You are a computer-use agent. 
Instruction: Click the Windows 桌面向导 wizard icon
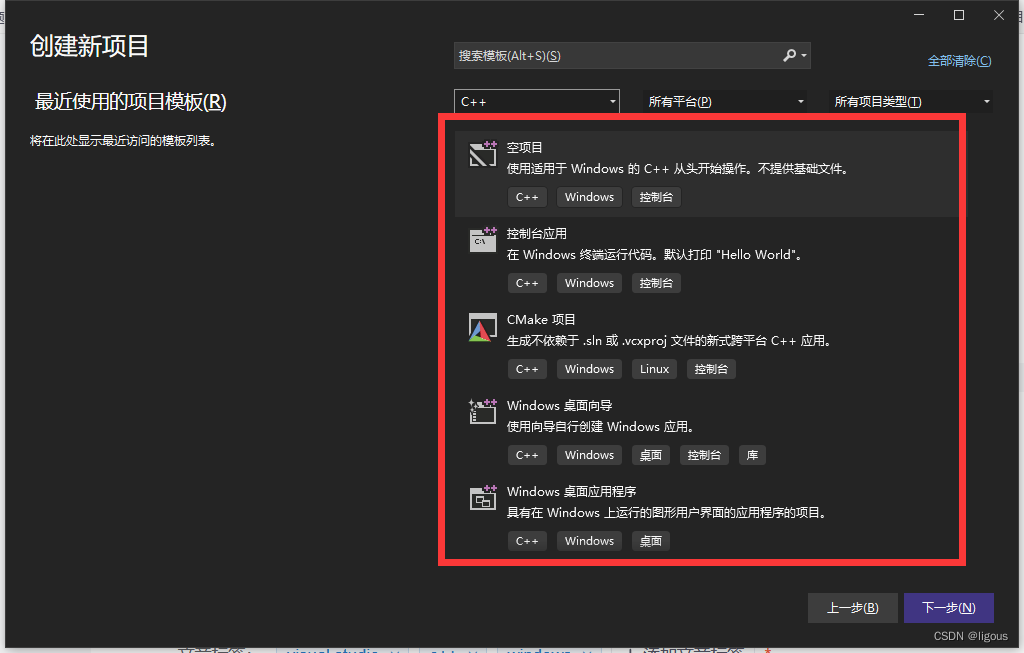pyautogui.click(x=483, y=411)
